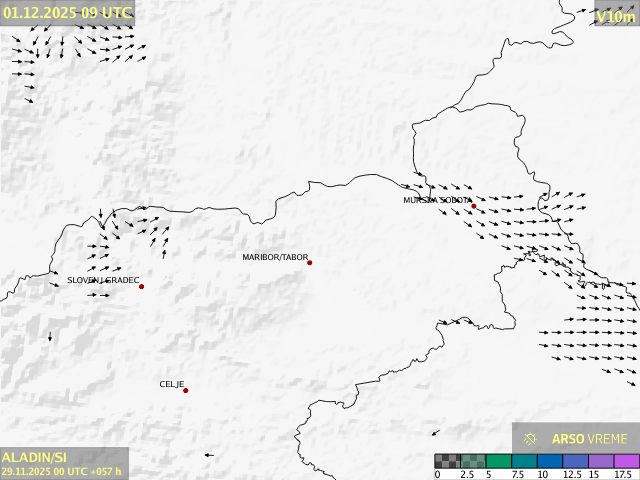Screen dimensions: 640x480
Task: Click the forecast run time 29.11.2025 text
Action: tap(62, 471)
